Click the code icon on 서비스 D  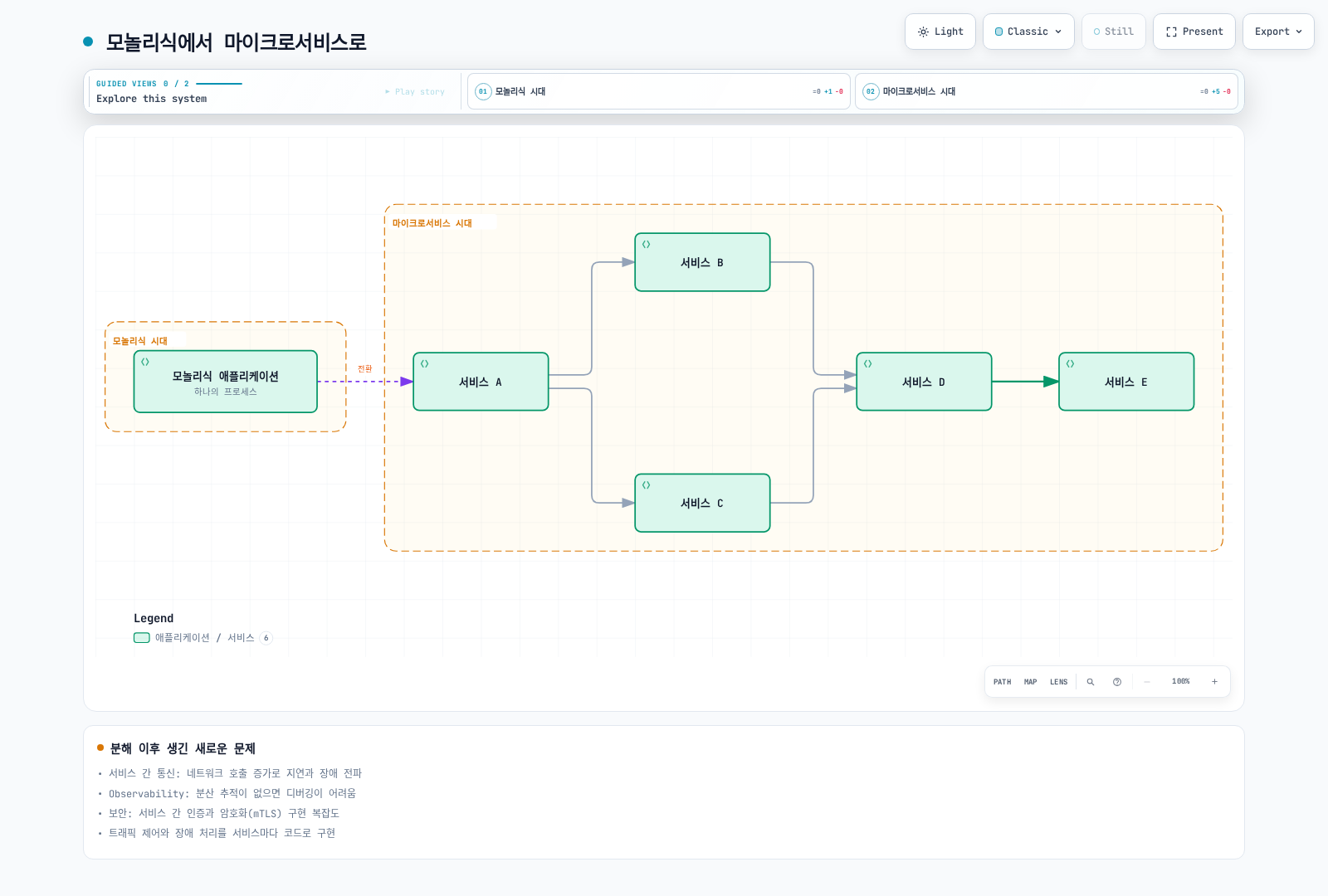(867, 363)
